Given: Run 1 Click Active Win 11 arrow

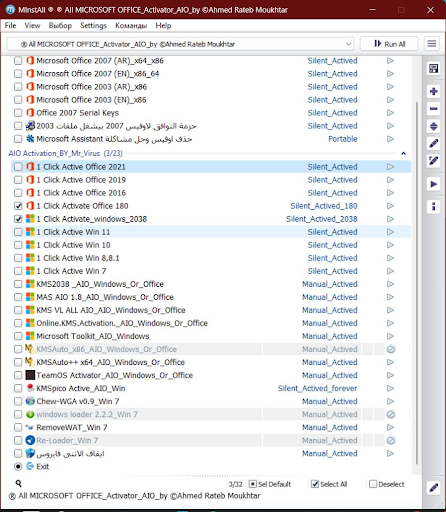Looking at the screenshot, I should (390, 232).
